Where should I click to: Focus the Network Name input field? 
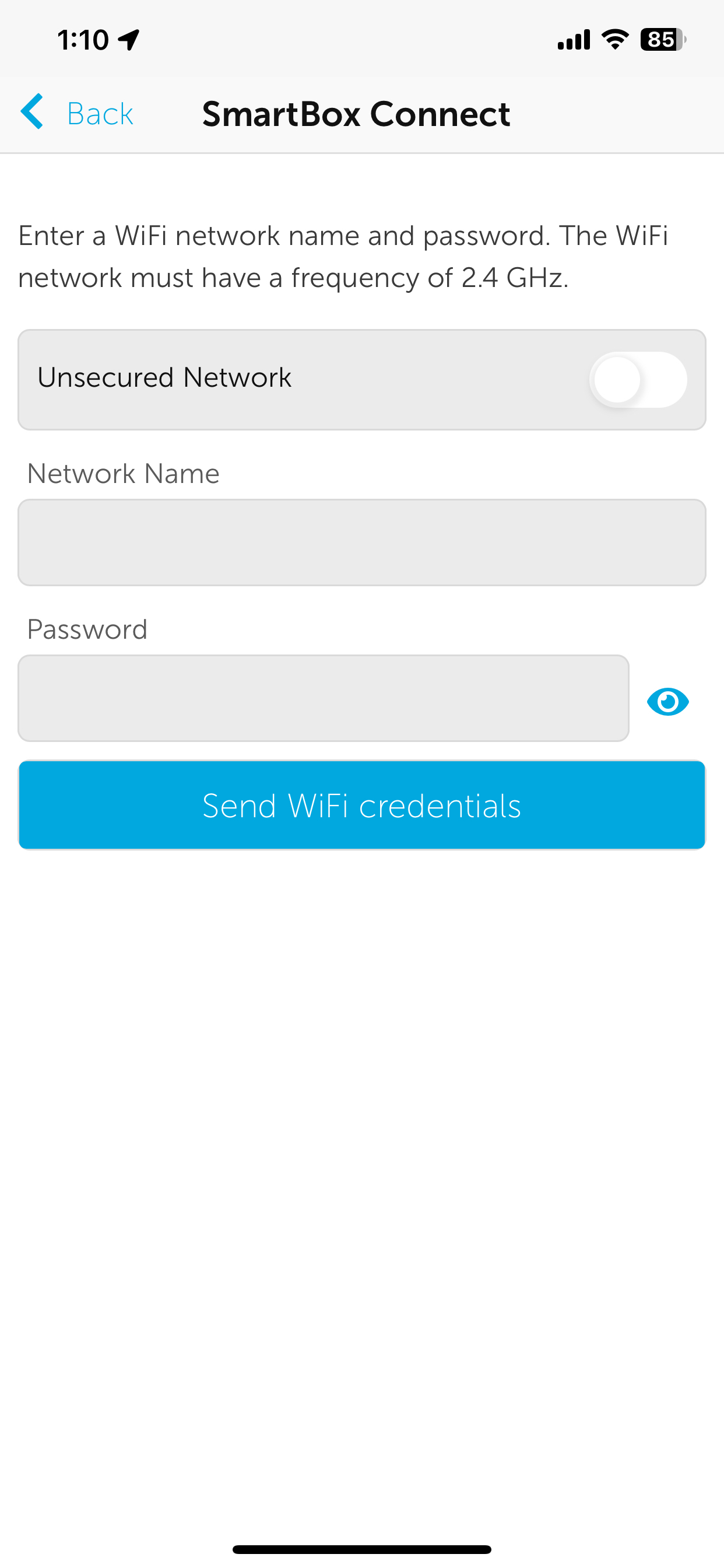(362, 542)
